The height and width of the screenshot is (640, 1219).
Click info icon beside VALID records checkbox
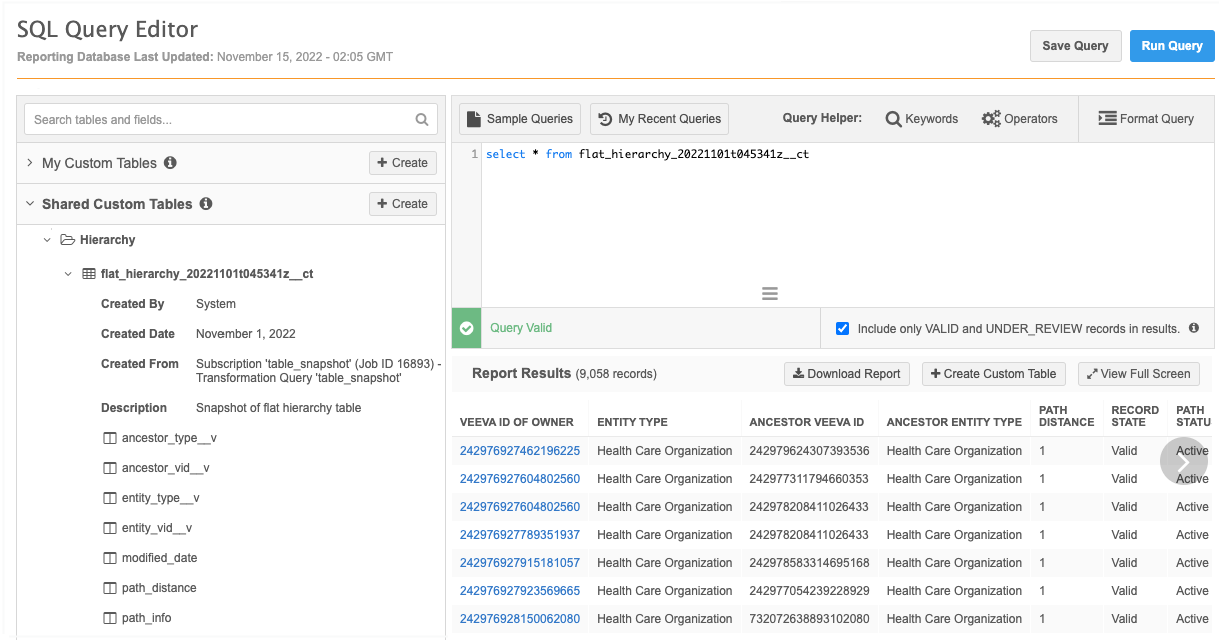[1194, 328]
